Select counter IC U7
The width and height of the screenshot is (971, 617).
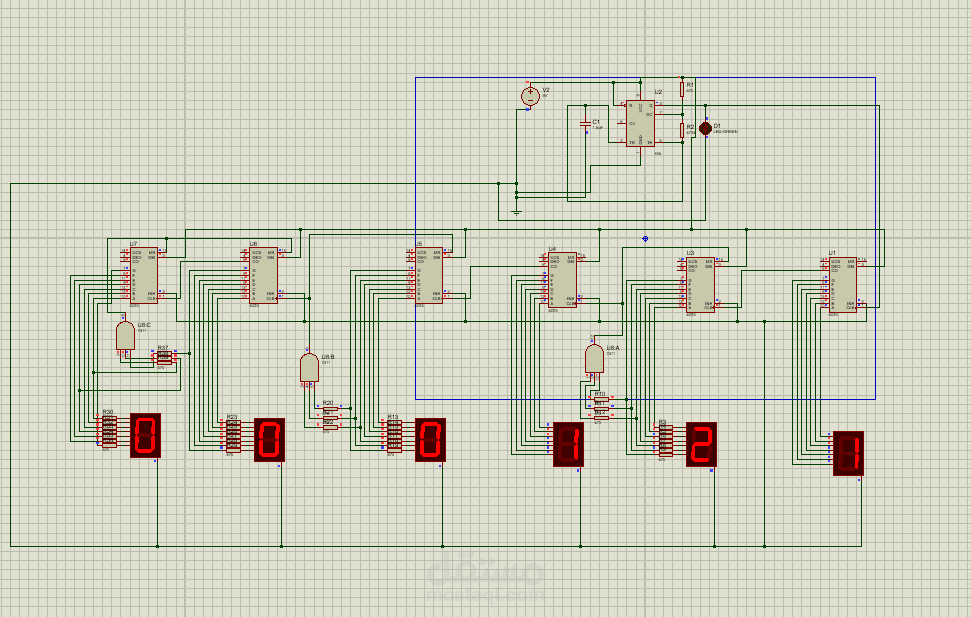pos(144,275)
